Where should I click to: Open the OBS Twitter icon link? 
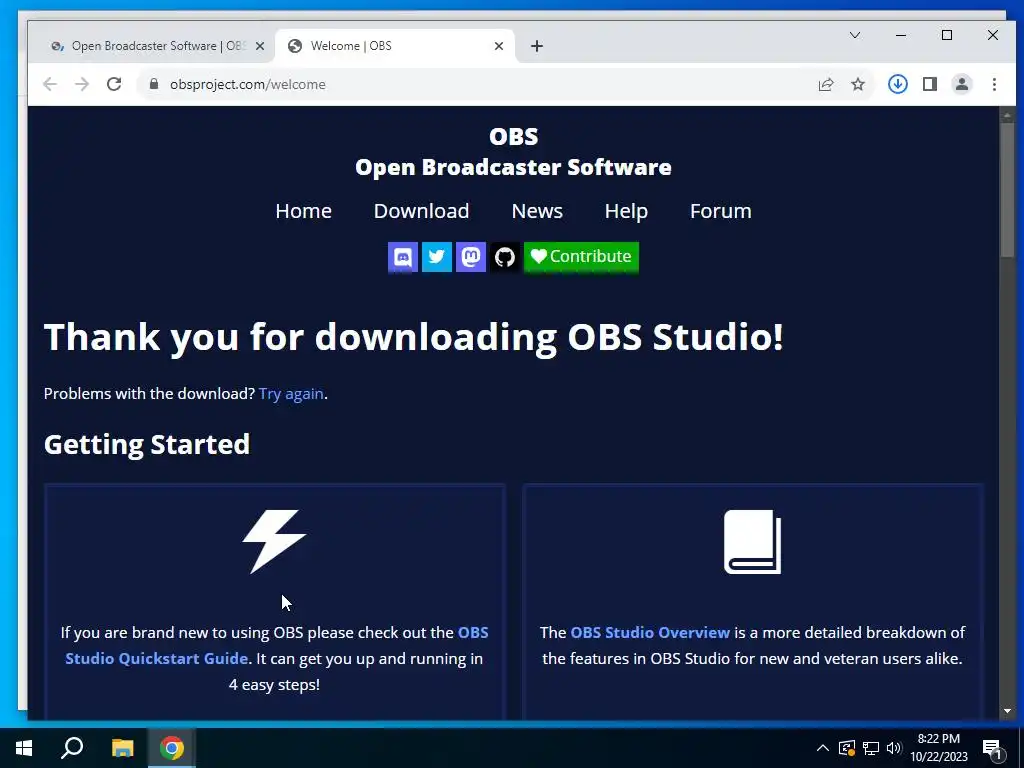tap(436, 257)
